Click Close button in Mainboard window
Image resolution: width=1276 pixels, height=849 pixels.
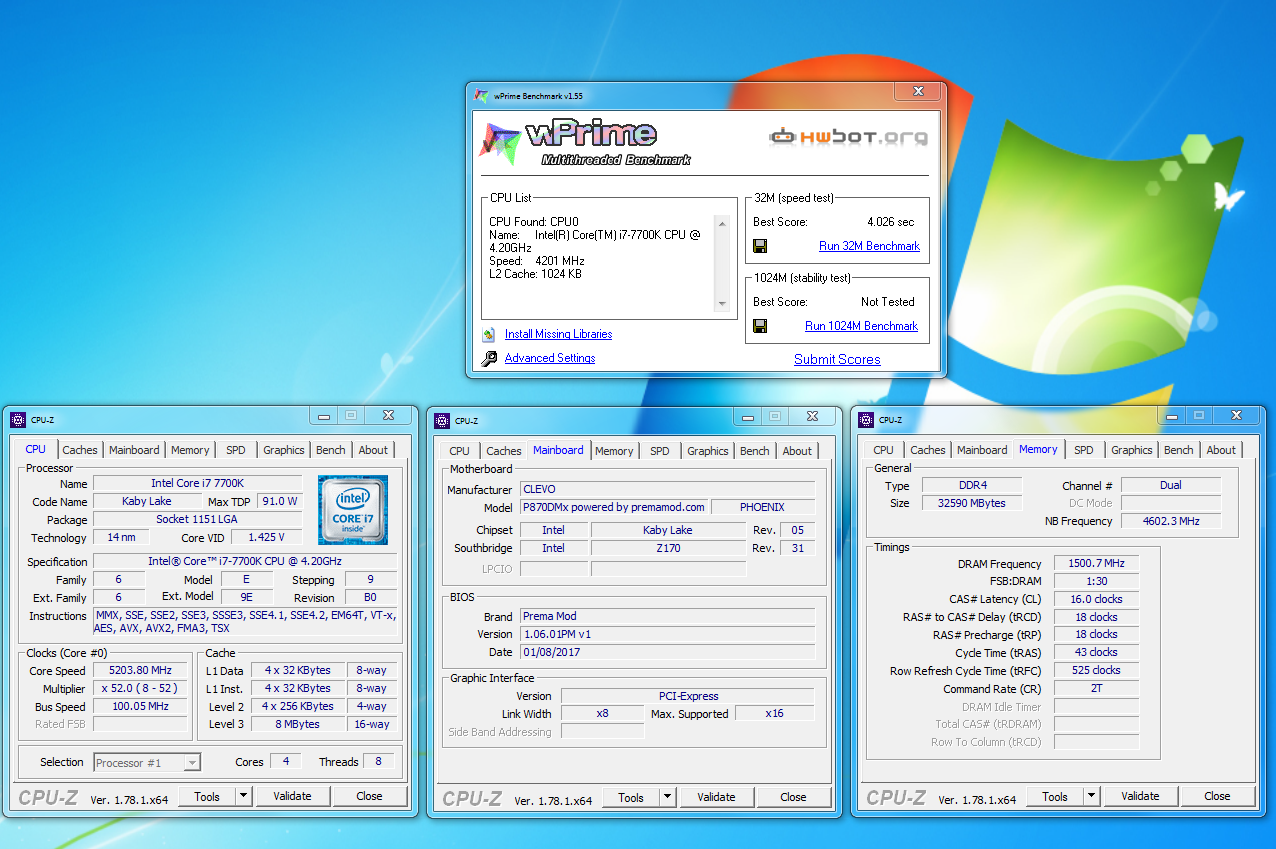tap(793, 797)
